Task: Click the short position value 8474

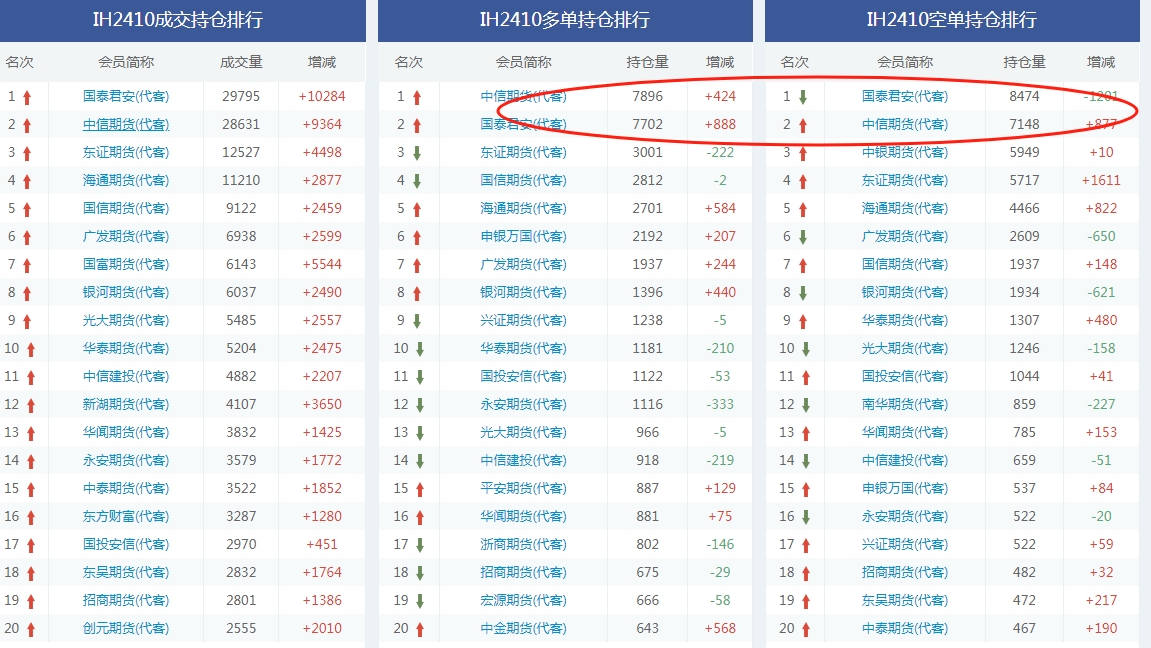Action: 1024,96
